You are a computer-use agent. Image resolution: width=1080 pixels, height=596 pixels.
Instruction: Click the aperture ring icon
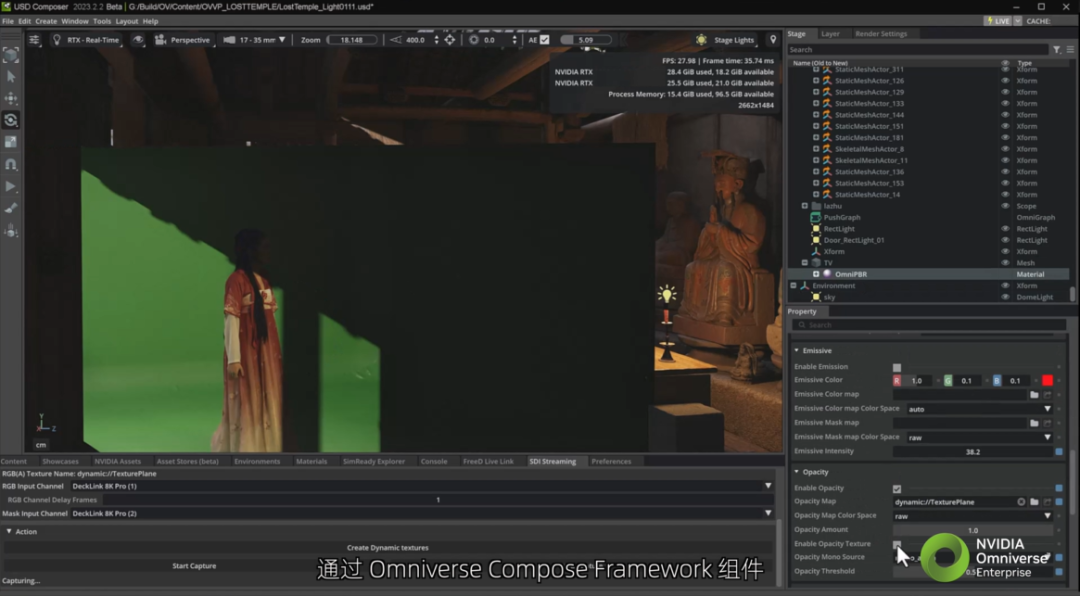click(474, 40)
